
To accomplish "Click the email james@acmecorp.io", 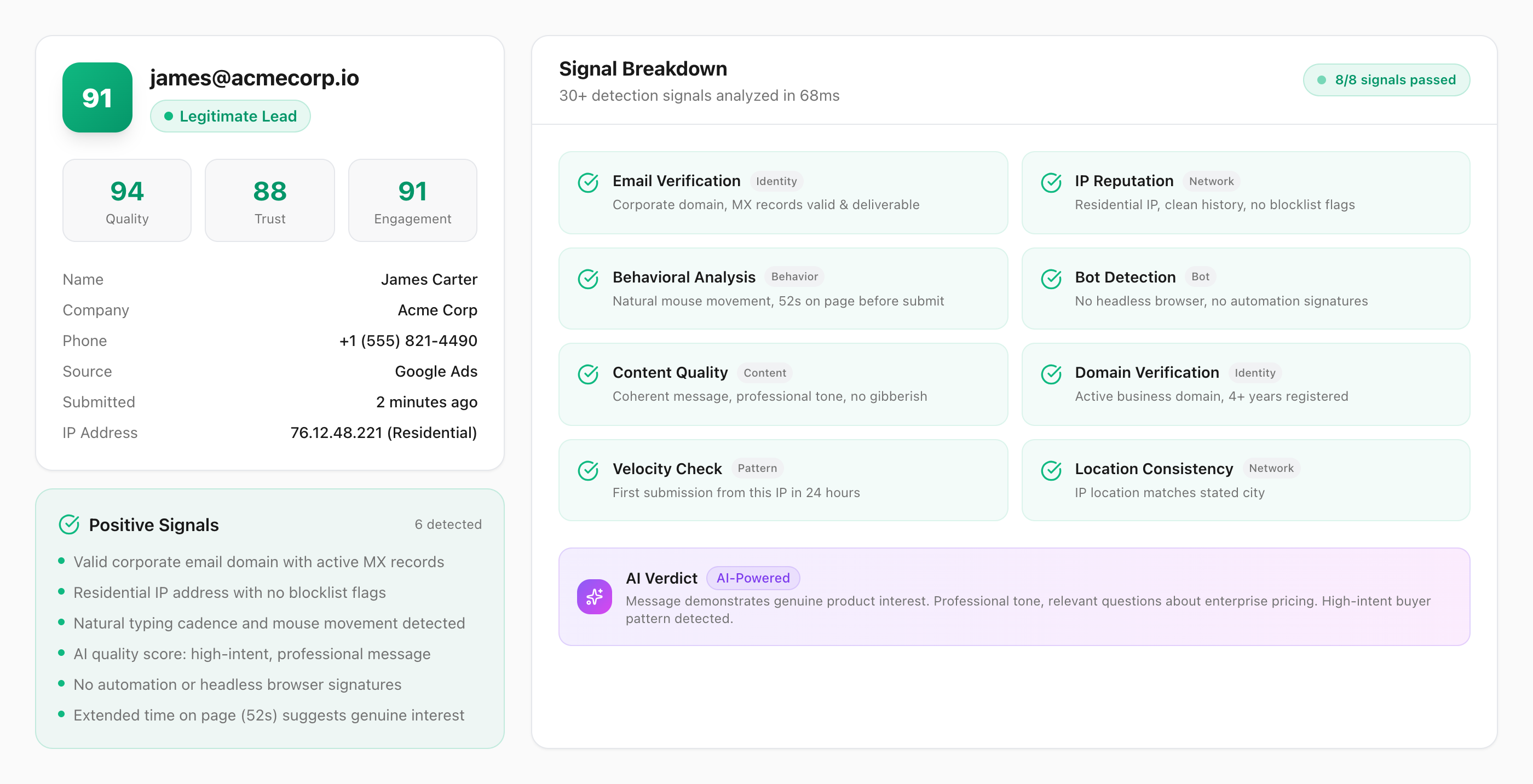I will pos(254,77).
